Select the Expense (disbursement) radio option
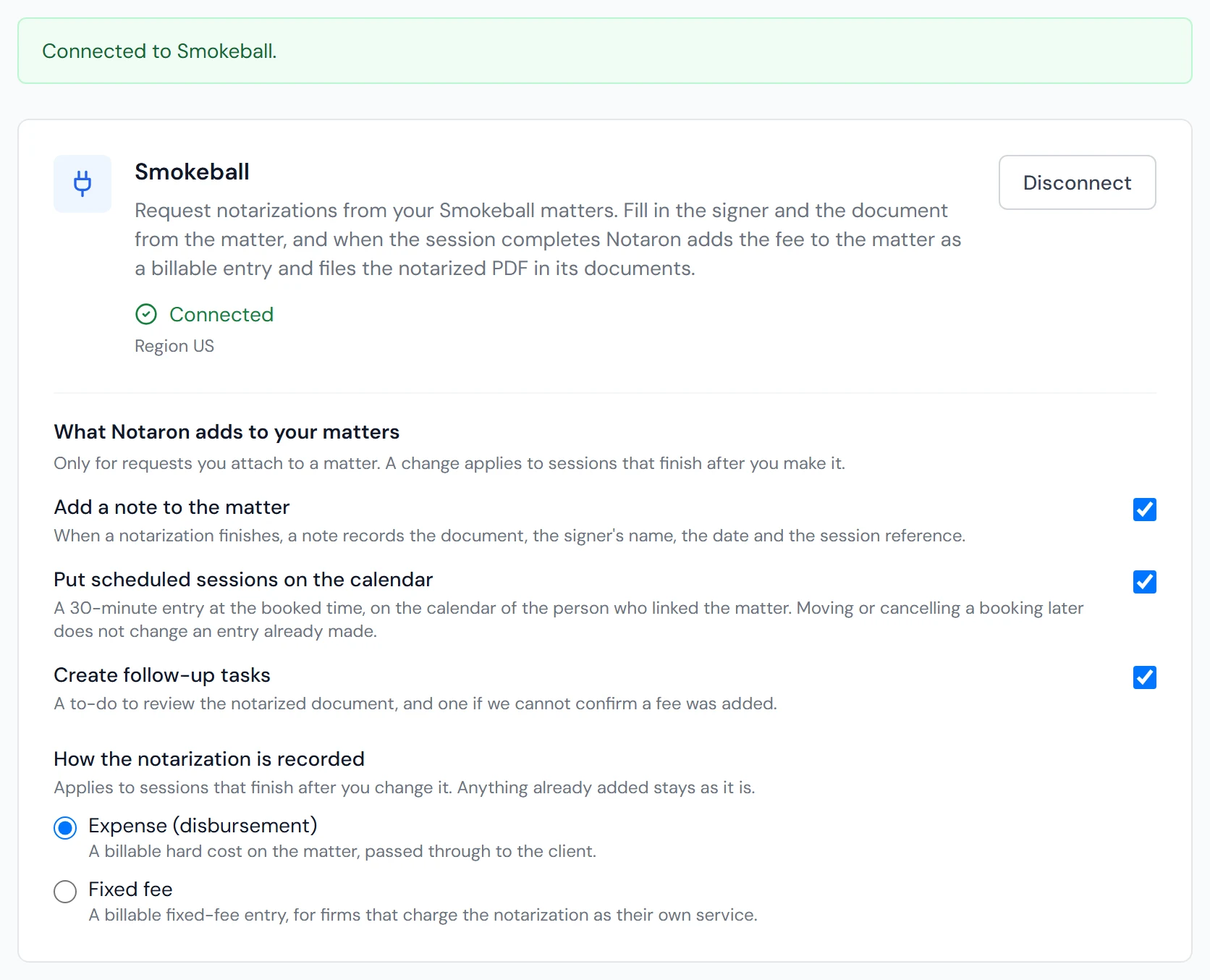This screenshot has height=980, width=1210. click(65, 828)
